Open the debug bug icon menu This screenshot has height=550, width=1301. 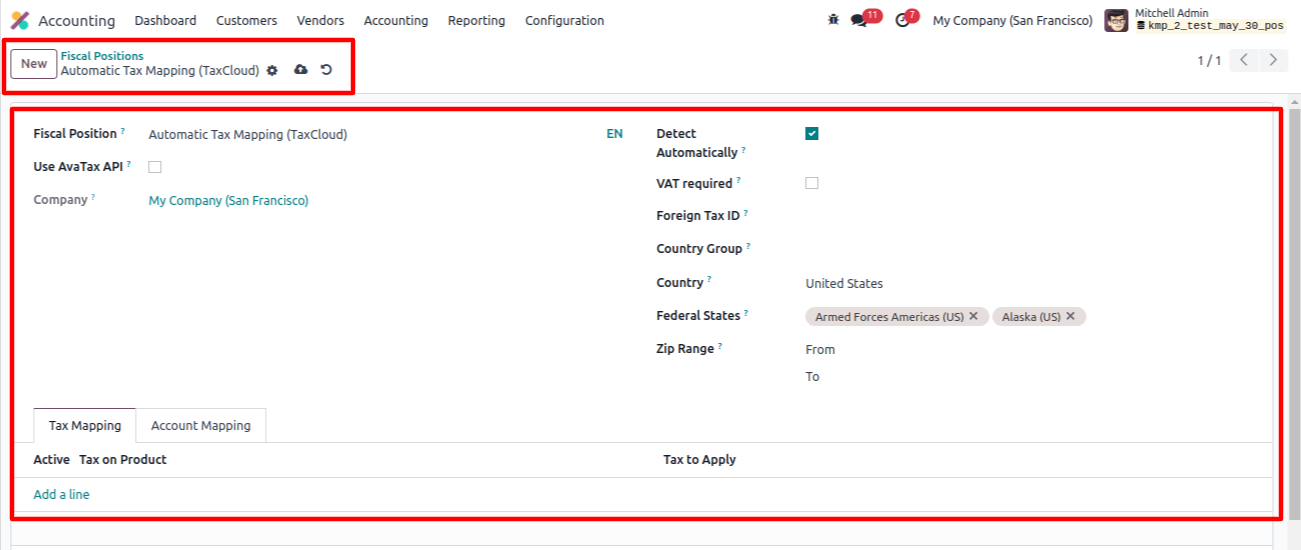(833, 20)
